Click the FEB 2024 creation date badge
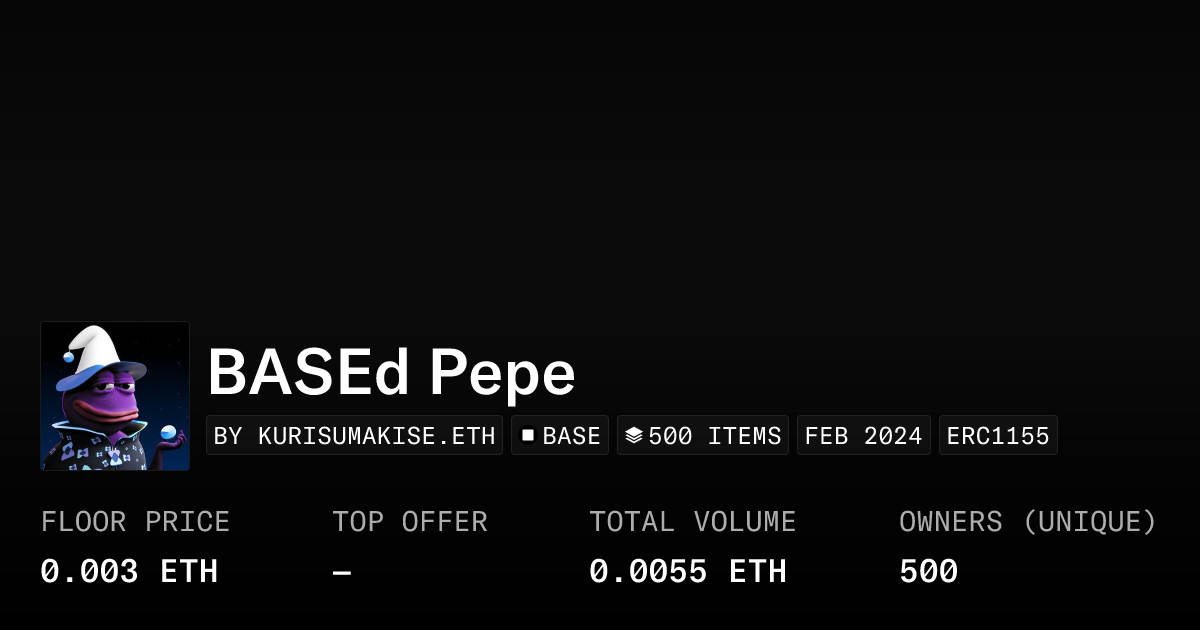 click(863, 436)
